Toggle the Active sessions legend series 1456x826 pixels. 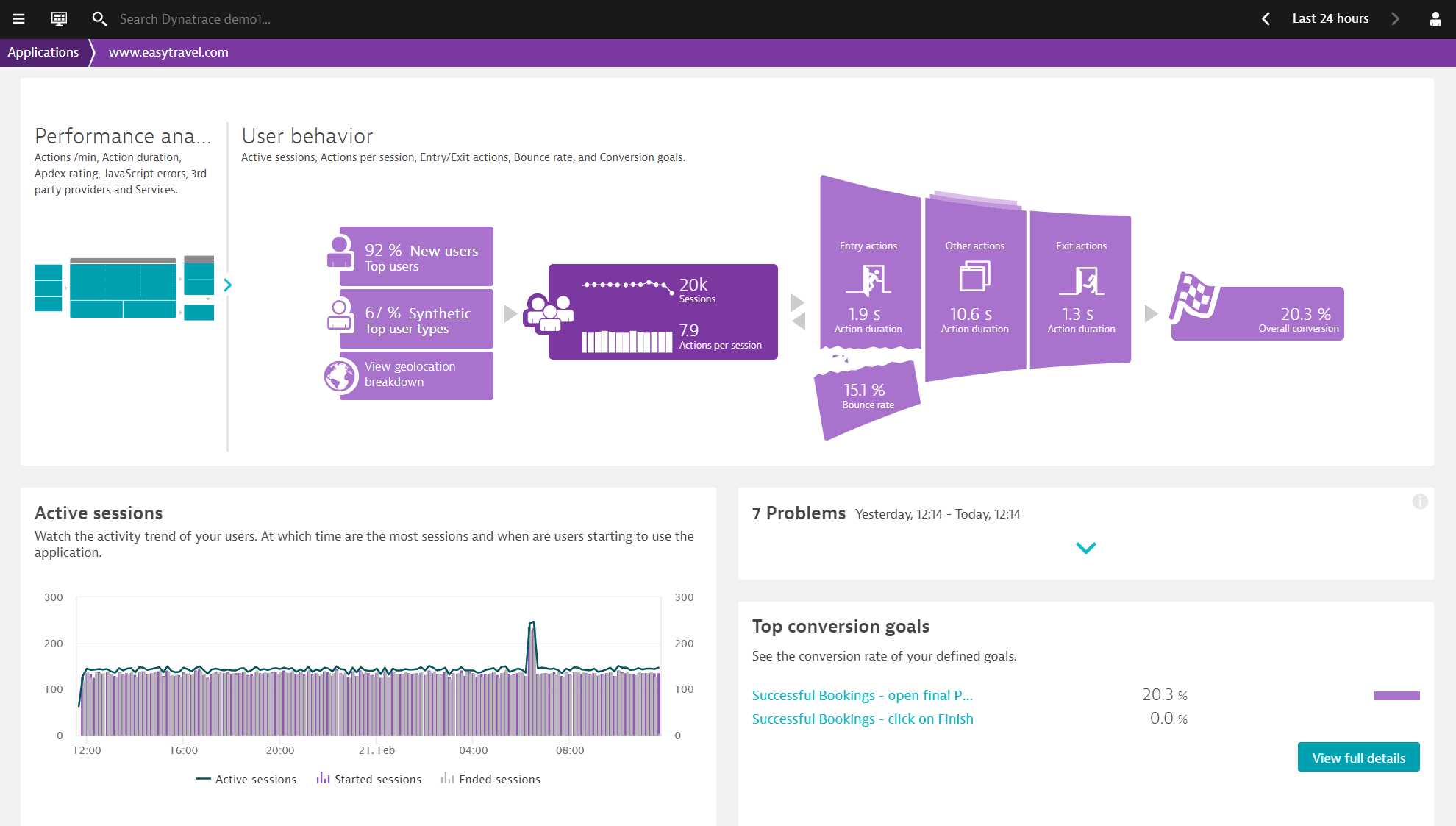[246, 779]
